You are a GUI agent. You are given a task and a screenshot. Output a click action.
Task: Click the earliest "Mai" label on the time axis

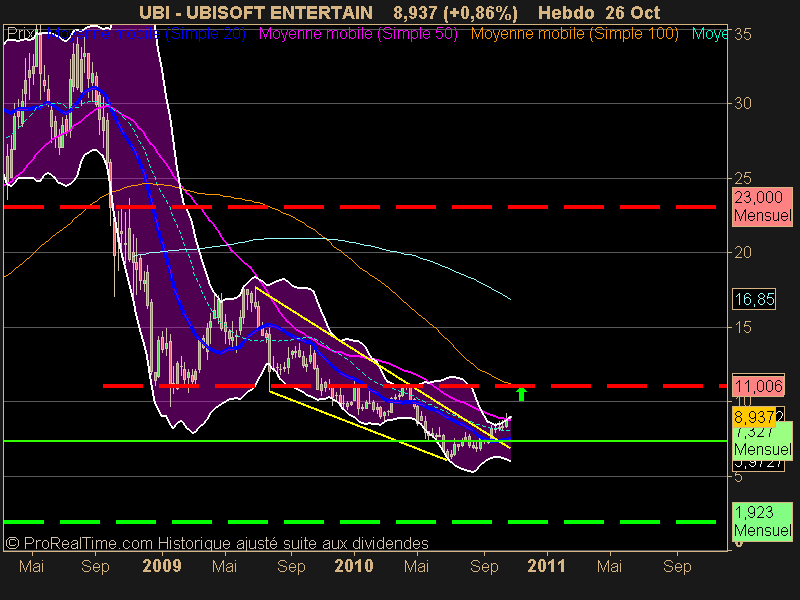[31, 566]
